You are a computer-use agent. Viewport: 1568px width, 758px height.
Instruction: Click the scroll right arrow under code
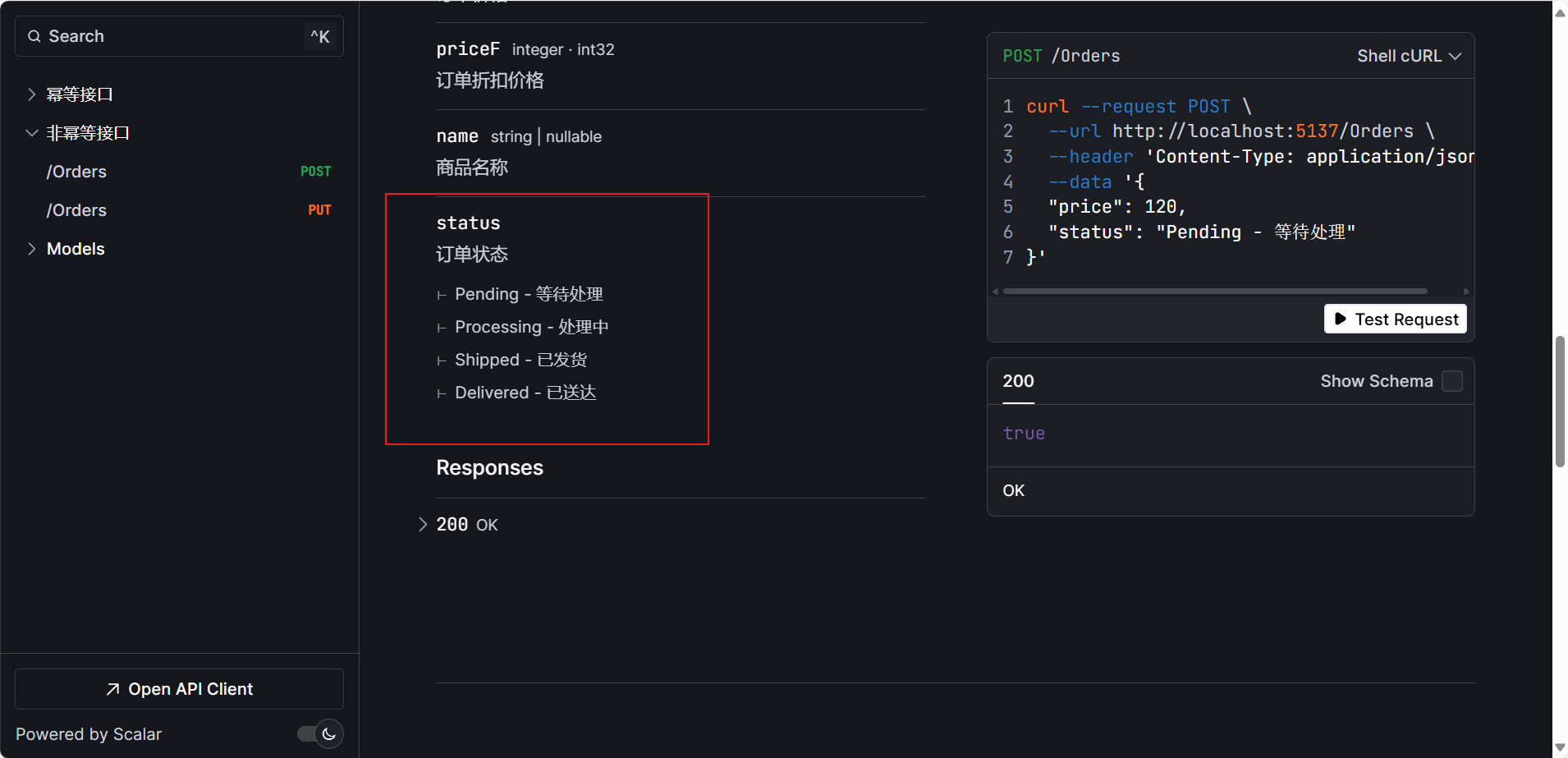pyautogui.click(x=1466, y=292)
